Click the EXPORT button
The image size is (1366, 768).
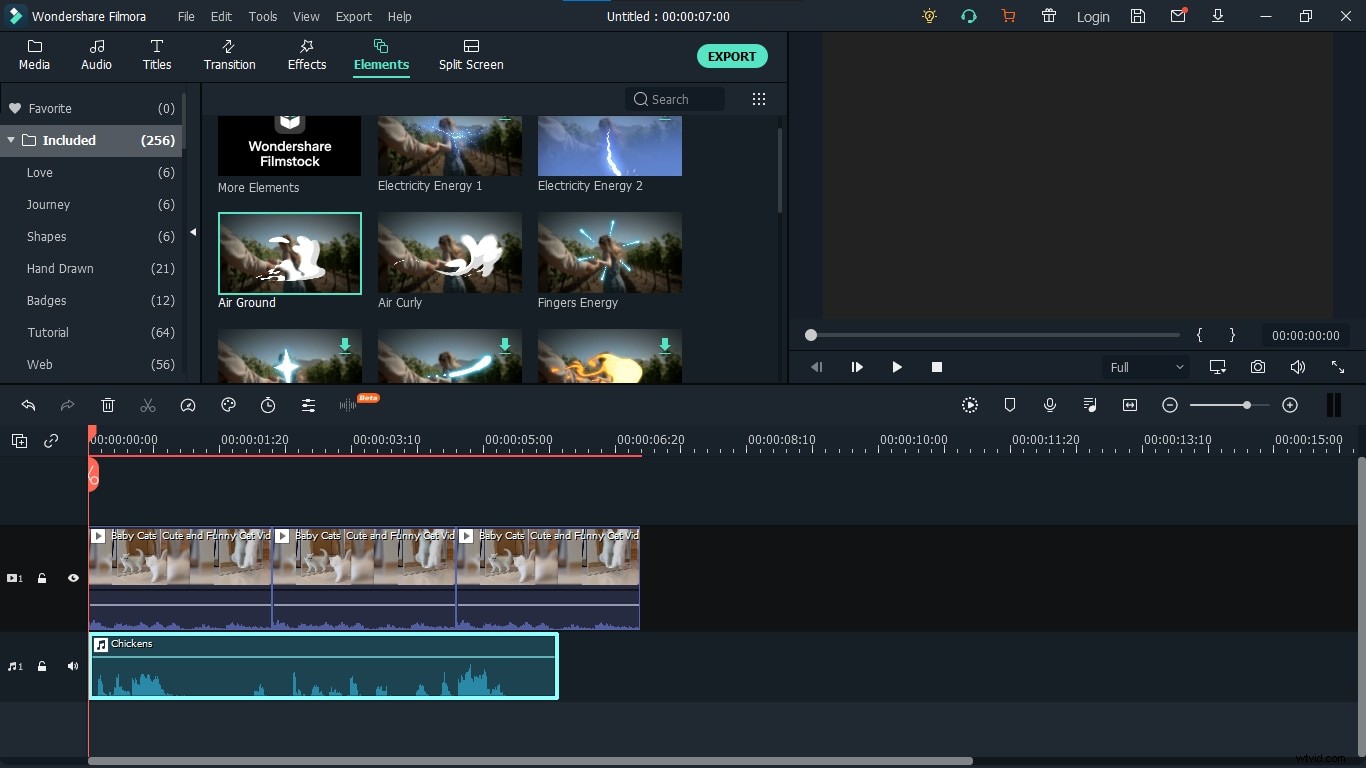coord(732,56)
